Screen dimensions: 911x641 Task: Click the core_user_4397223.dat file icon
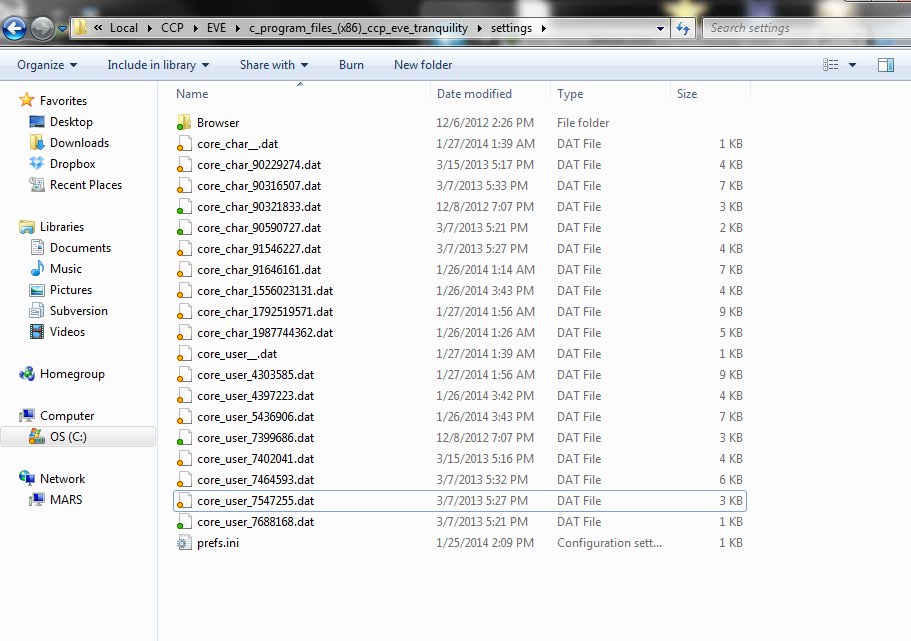pos(184,396)
